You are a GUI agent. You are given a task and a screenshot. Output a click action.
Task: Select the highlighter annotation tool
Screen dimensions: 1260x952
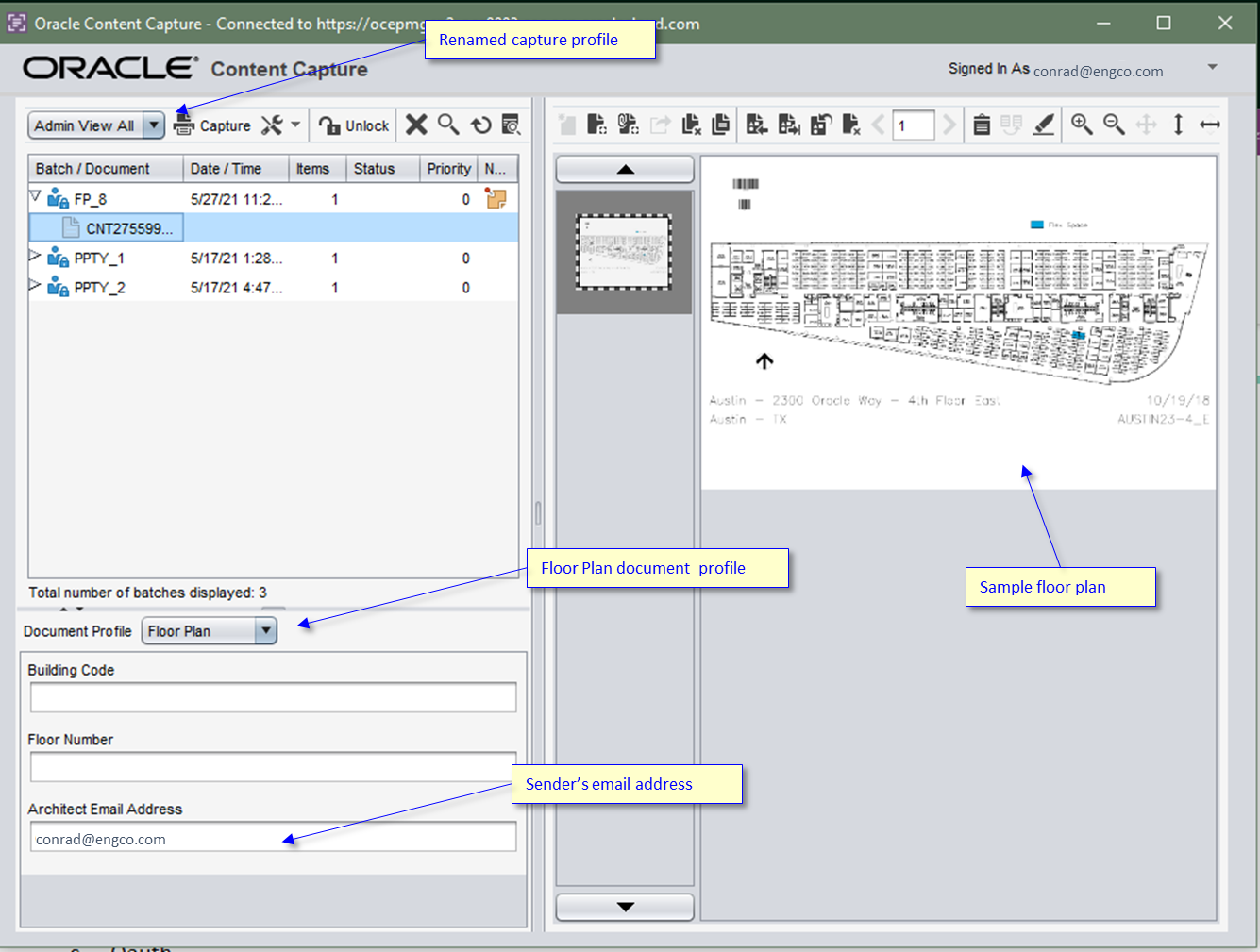(1043, 124)
